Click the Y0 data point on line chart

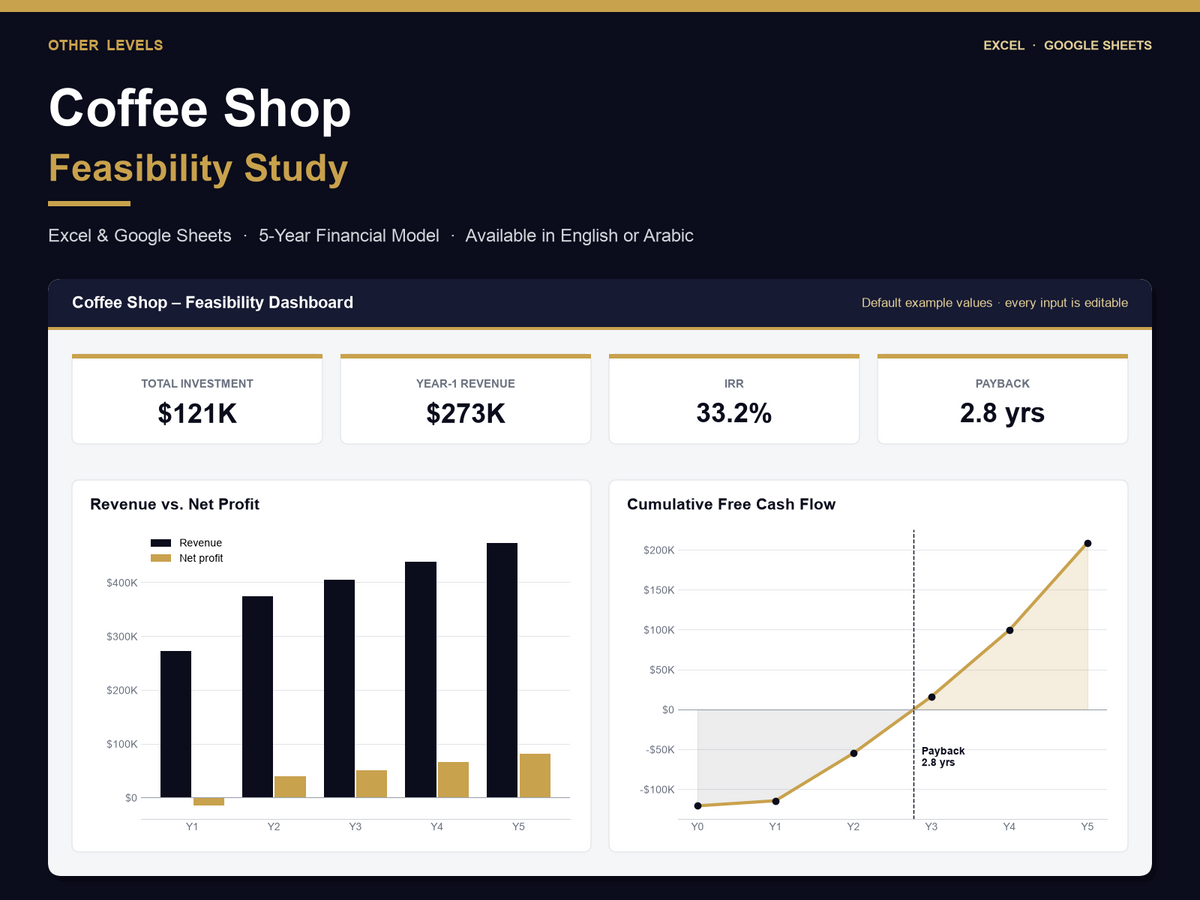697,806
